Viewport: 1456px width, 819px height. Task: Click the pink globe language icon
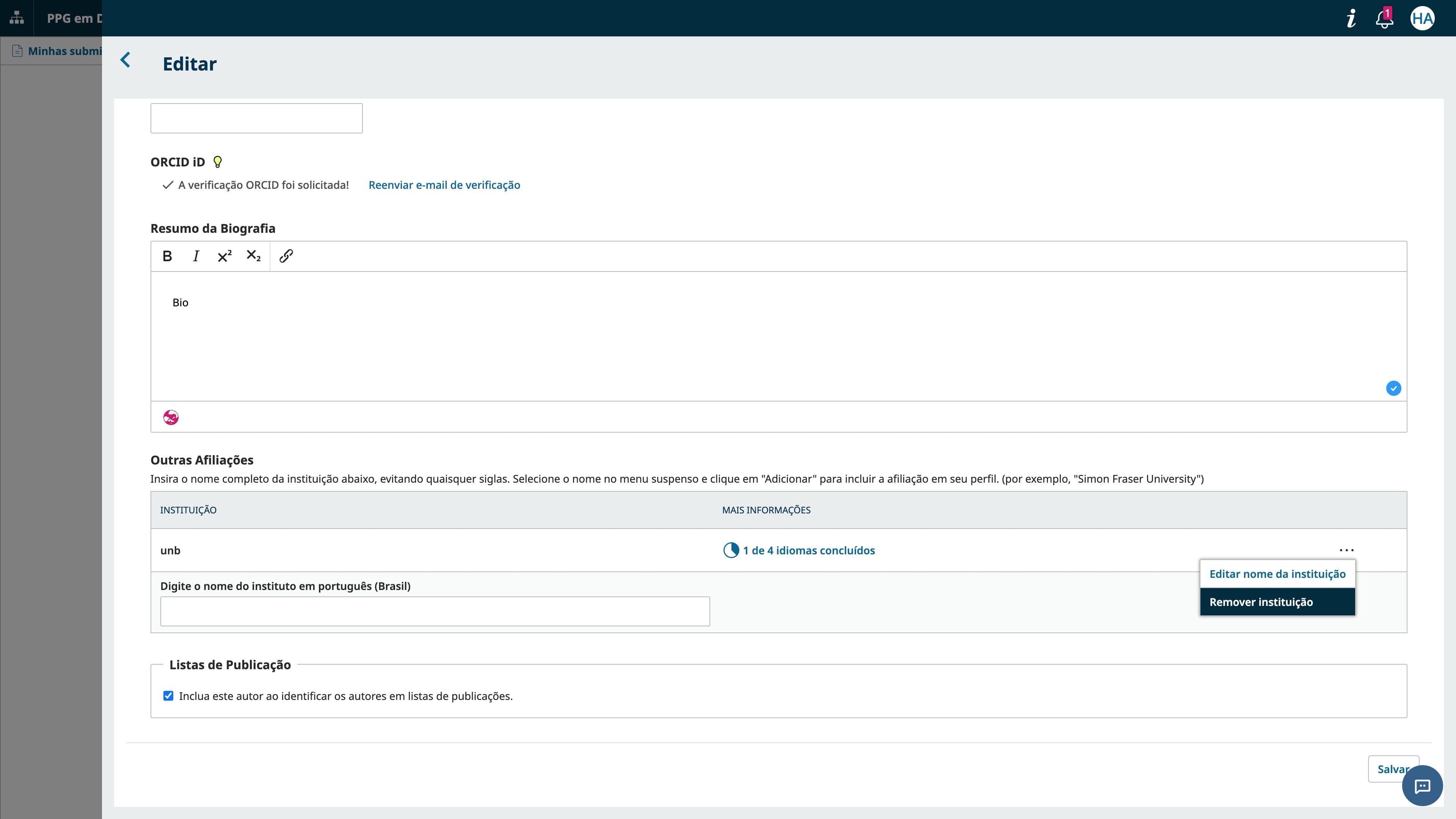click(171, 417)
